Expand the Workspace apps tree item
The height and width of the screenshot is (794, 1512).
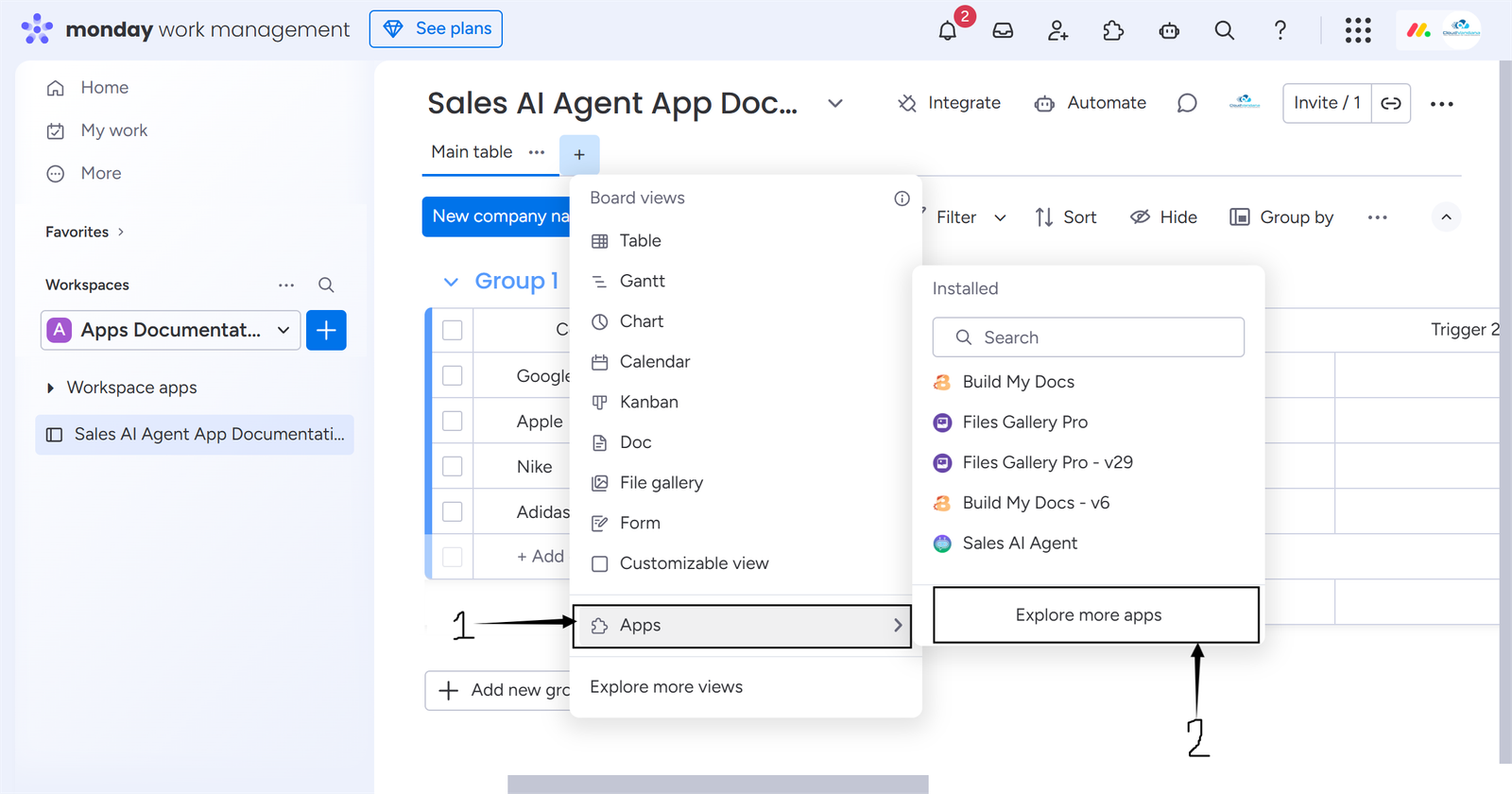[x=50, y=388]
